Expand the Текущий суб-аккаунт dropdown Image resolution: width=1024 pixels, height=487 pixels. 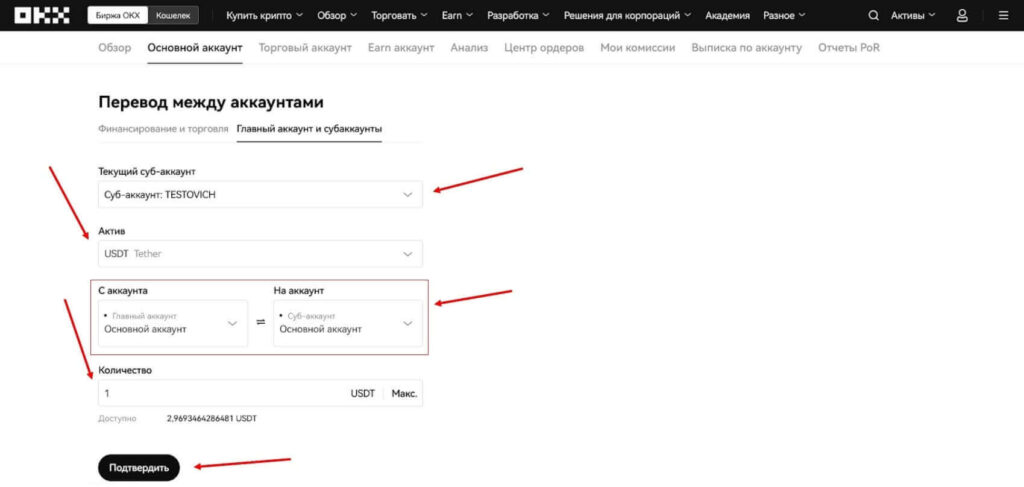(260, 195)
